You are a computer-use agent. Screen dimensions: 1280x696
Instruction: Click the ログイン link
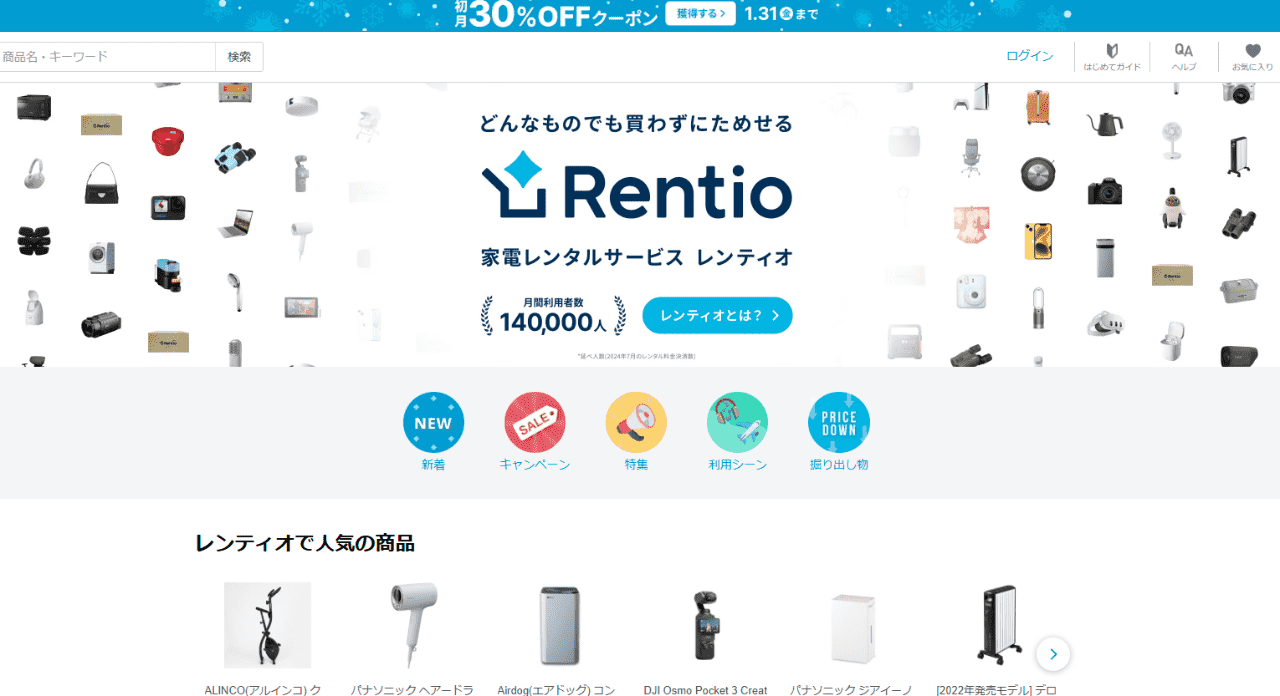click(x=1030, y=56)
